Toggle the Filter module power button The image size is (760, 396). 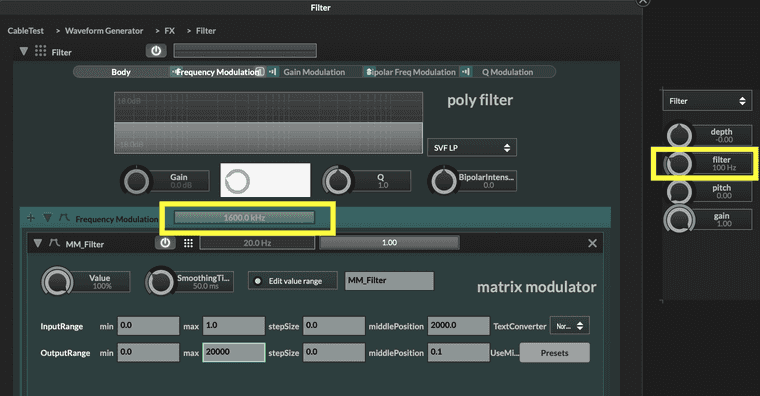pyautogui.click(x=156, y=51)
